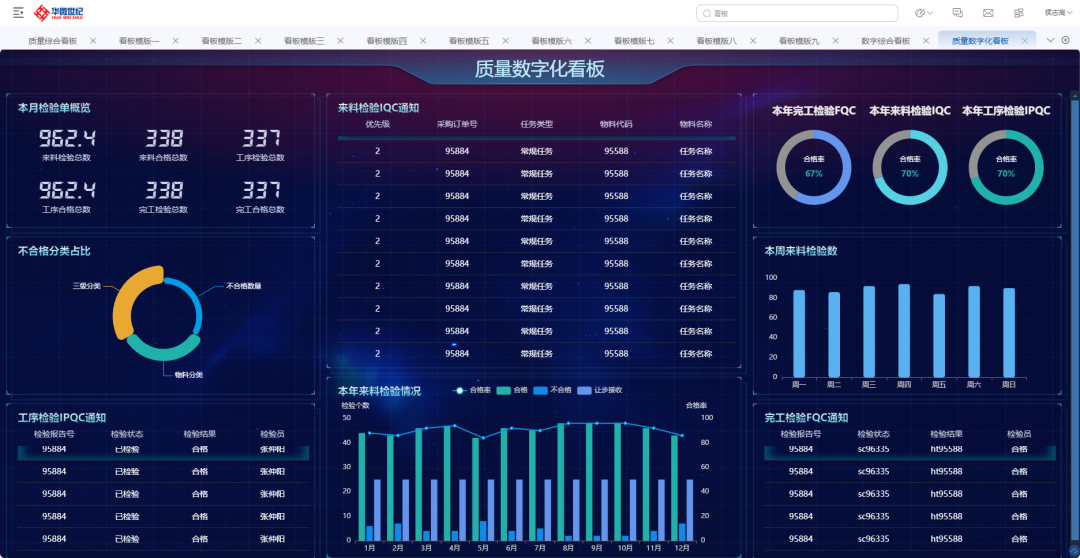Click 工序检验总数 value 337
The height and width of the screenshot is (558, 1080).
[x=260, y=138]
